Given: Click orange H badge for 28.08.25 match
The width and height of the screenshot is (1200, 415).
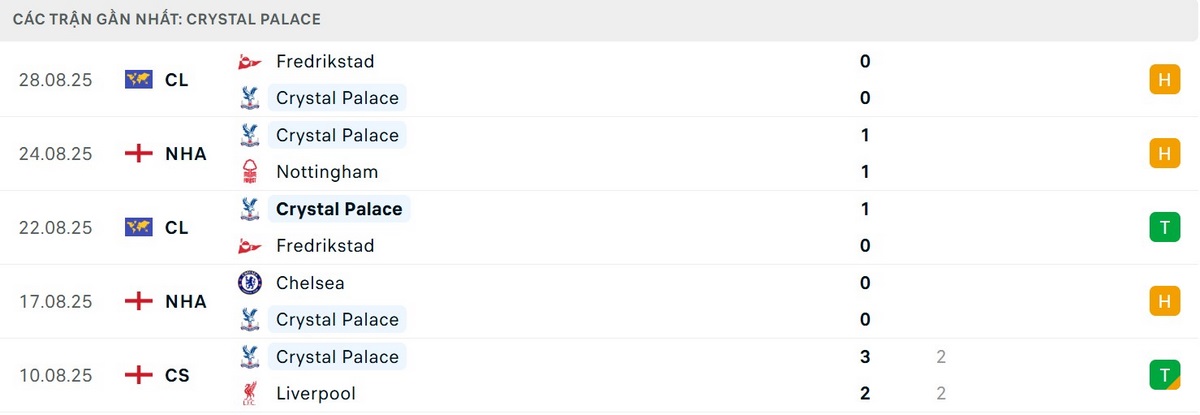Looking at the screenshot, I should tap(1165, 80).
